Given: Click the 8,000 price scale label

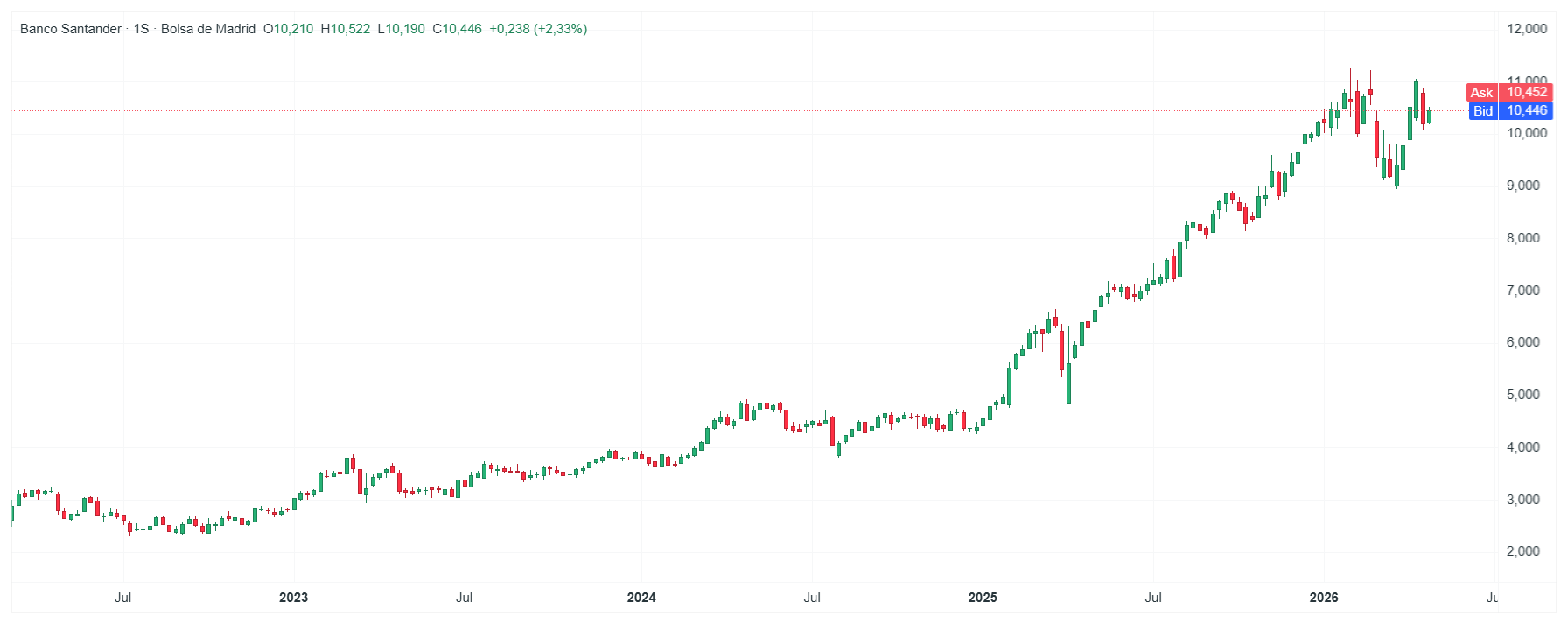Looking at the screenshot, I should tap(1523, 238).
